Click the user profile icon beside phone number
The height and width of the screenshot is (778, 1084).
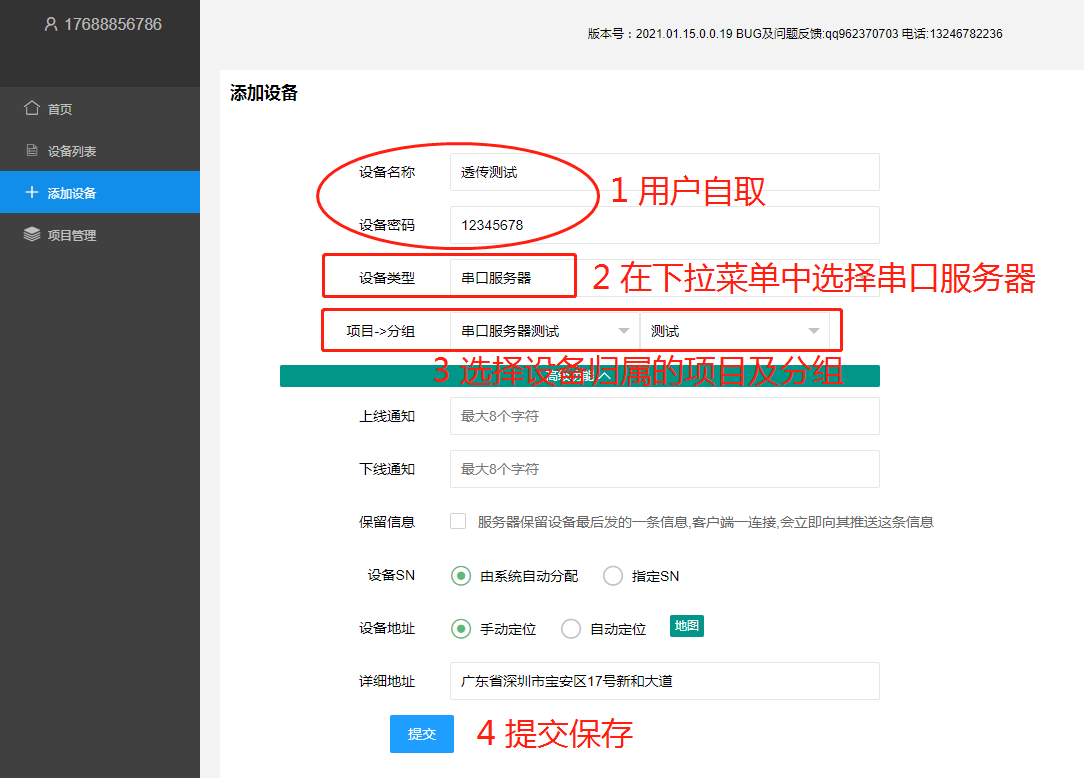(x=51, y=24)
